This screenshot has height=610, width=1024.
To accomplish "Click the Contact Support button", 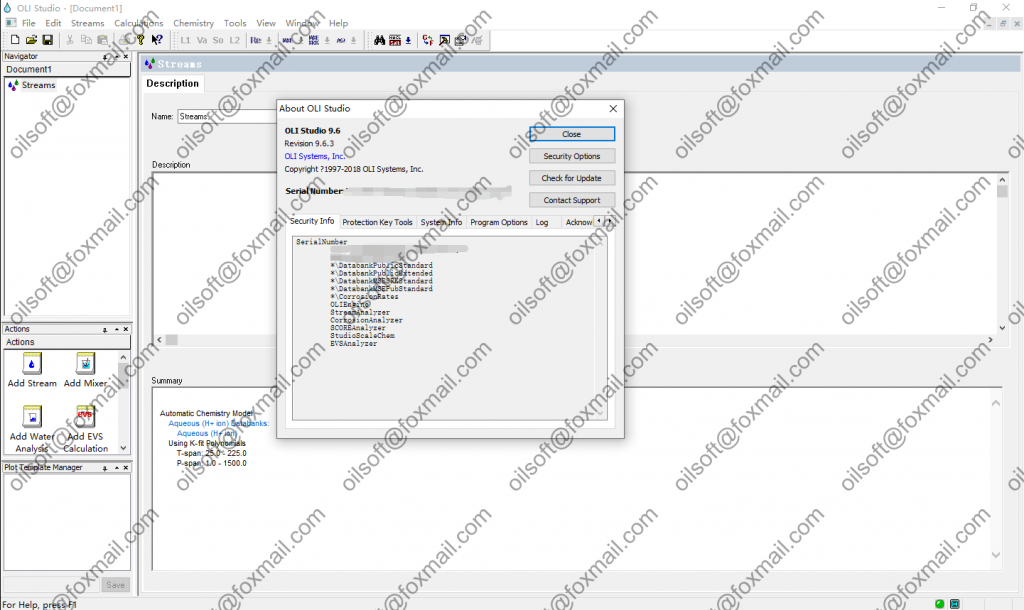I will point(571,201).
